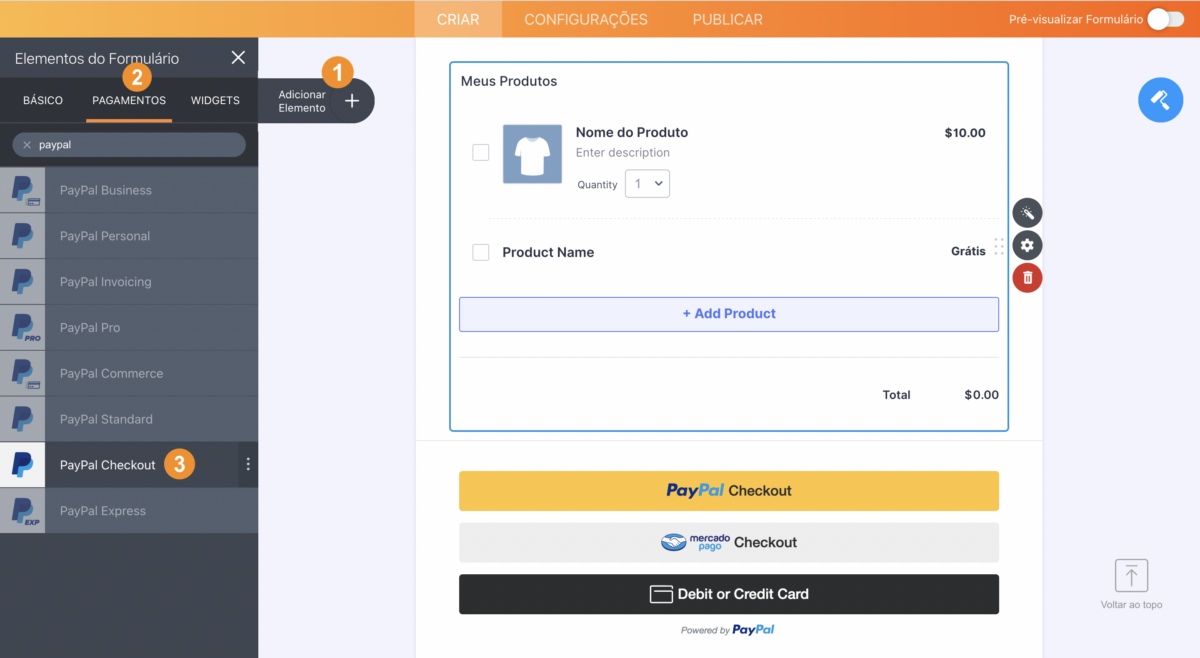Viewport: 1200px width, 658px height.
Task: Click the Add Product button
Action: point(729,314)
